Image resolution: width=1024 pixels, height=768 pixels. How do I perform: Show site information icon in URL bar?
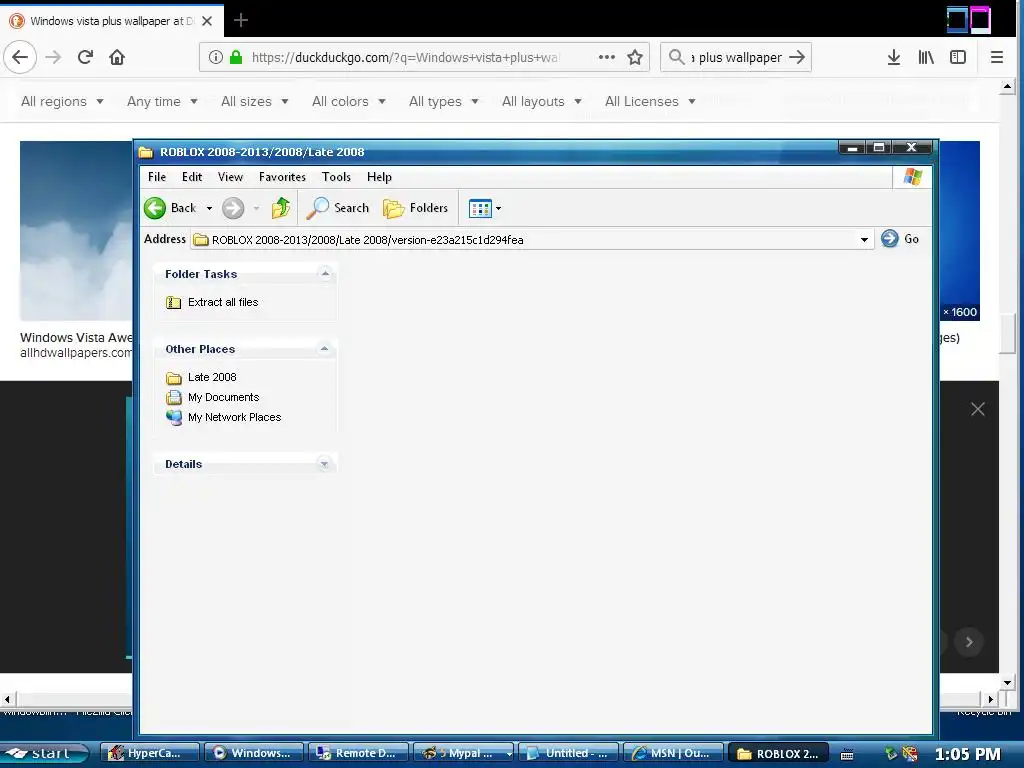pyautogui.click(x=216, y=57)
